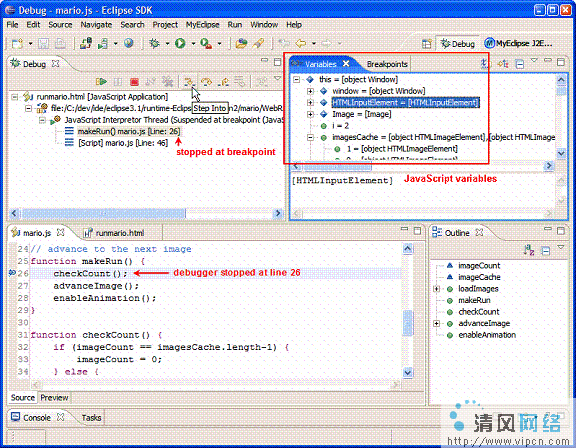This screenshot has height=448, width=576.
Task: Open the MyEclipse menu
Action: pyautogui.click(x=202, y=25)
